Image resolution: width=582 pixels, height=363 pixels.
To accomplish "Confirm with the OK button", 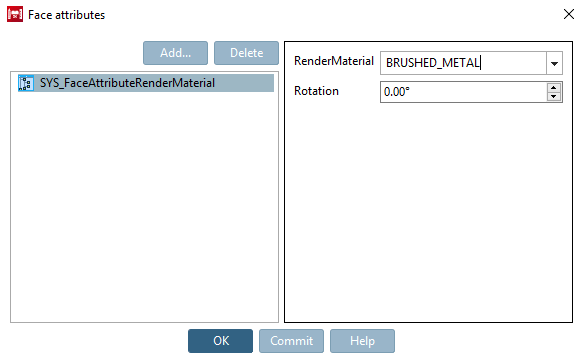I will pos(220,341).
